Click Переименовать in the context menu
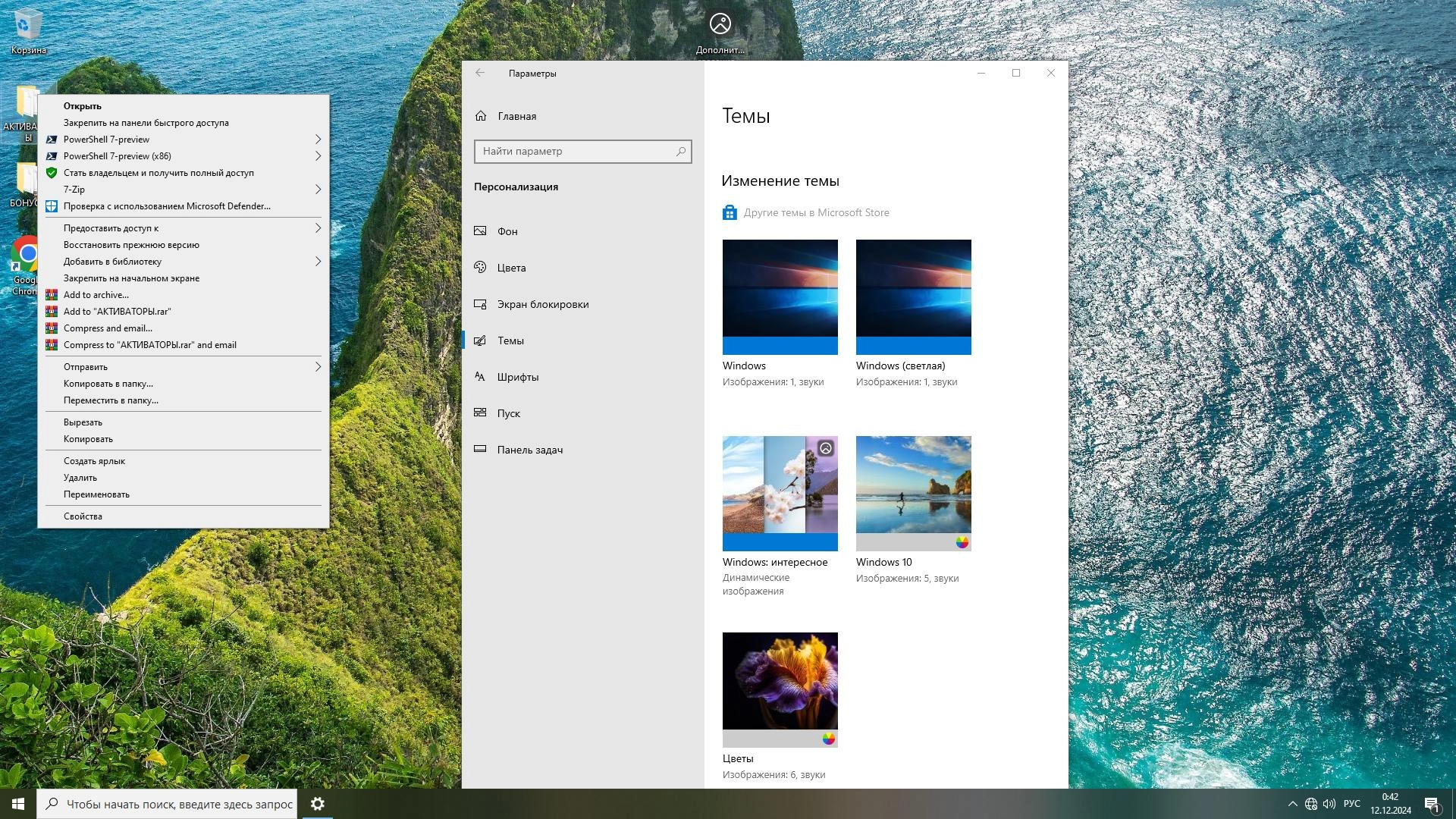The height and width of the screenshot is (819, 1456). [96, 494]
